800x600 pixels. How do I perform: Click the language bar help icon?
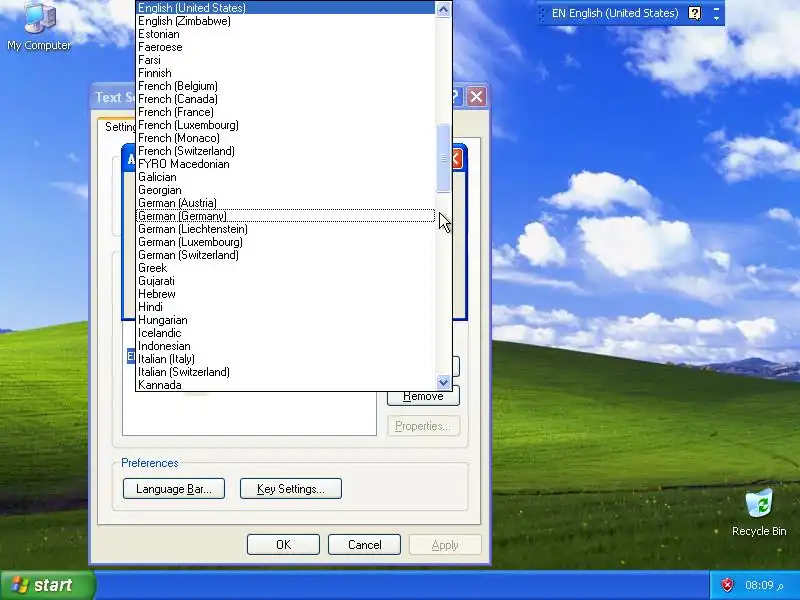click(694, 13)
